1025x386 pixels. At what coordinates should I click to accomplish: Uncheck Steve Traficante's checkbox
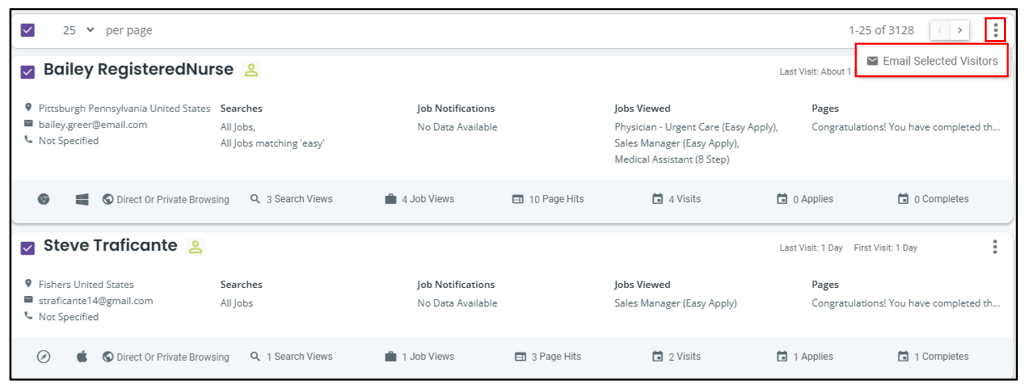pos(27,248)
